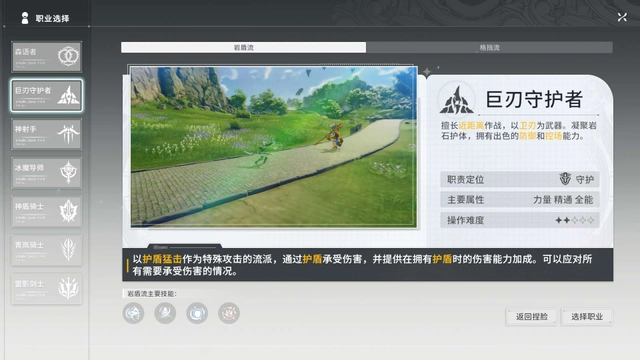Choose the 青岚骑士 class card
Screen dimensions: 640x360
click(47, 250)
